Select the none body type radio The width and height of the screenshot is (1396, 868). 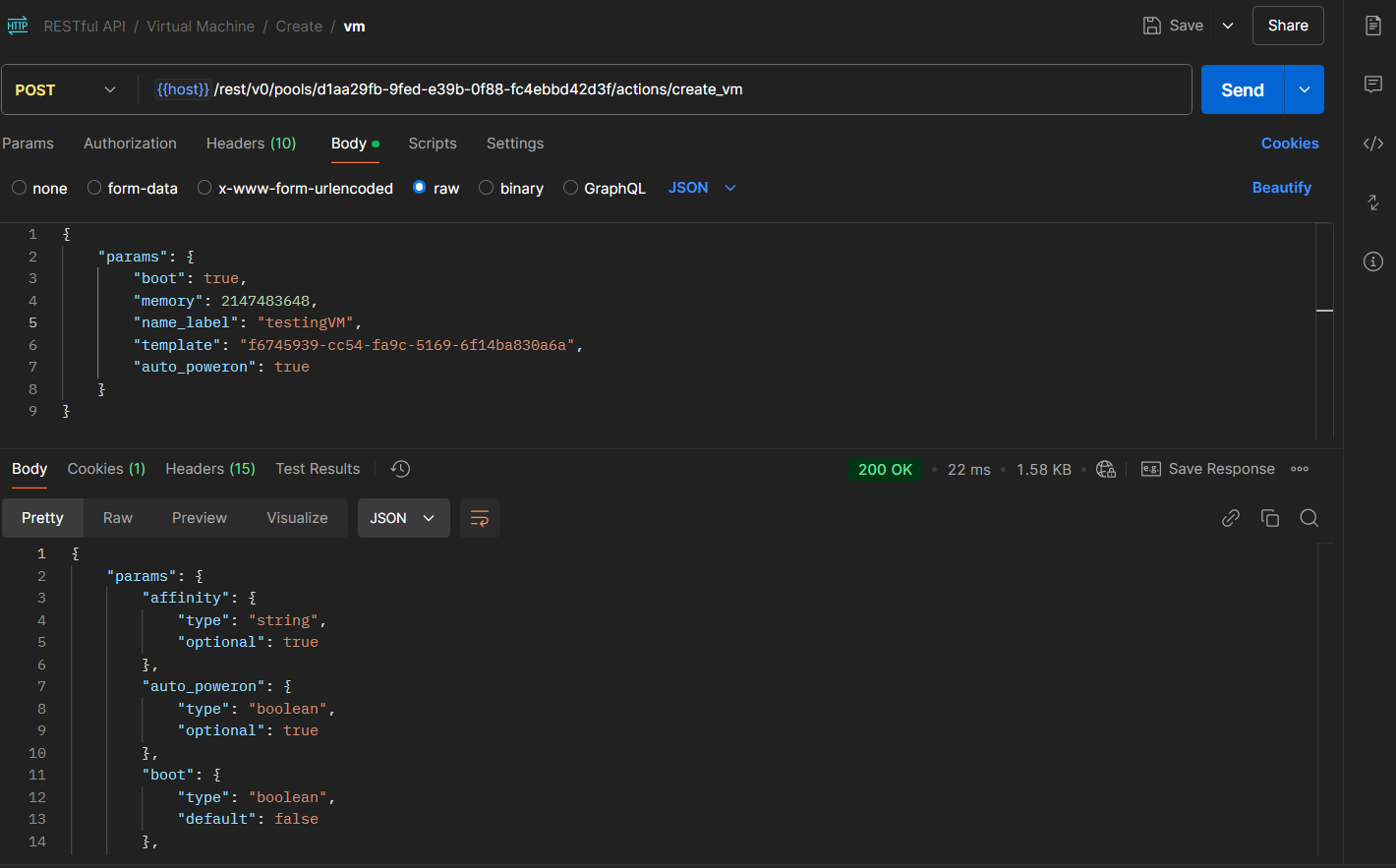tap(19, 188)
